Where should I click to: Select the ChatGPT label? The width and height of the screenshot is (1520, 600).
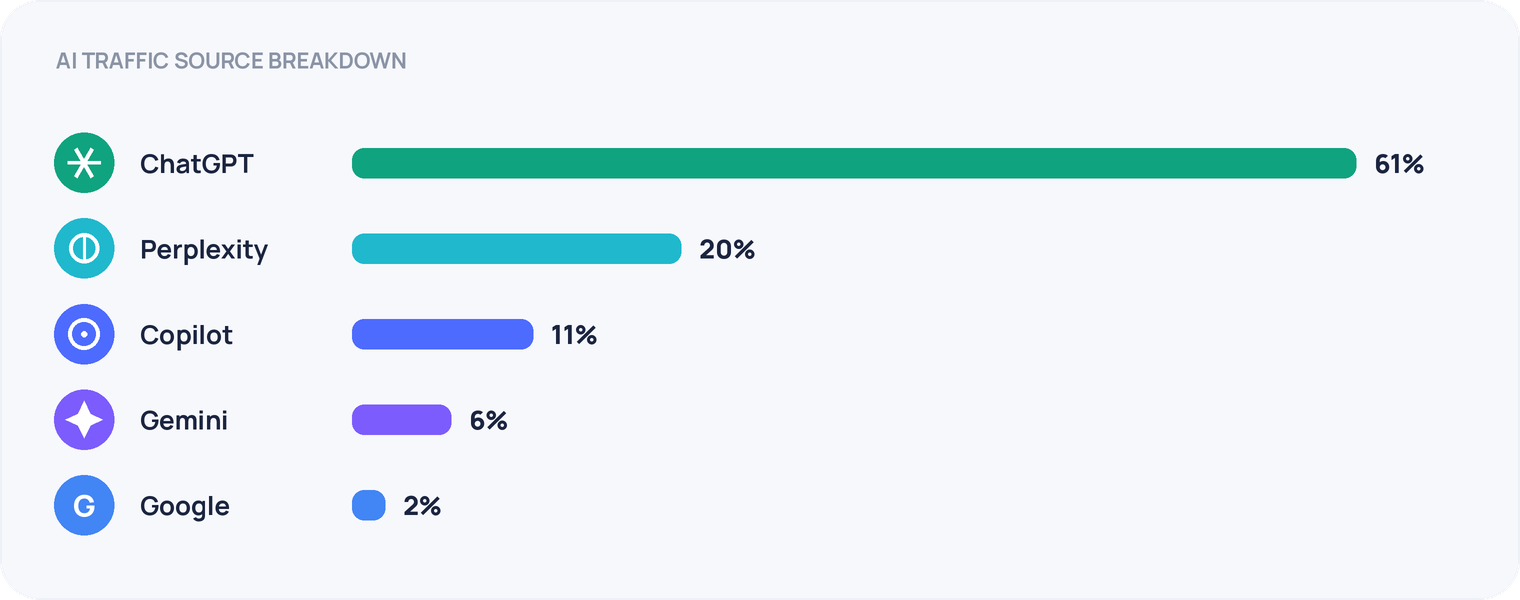coord(197,164)
